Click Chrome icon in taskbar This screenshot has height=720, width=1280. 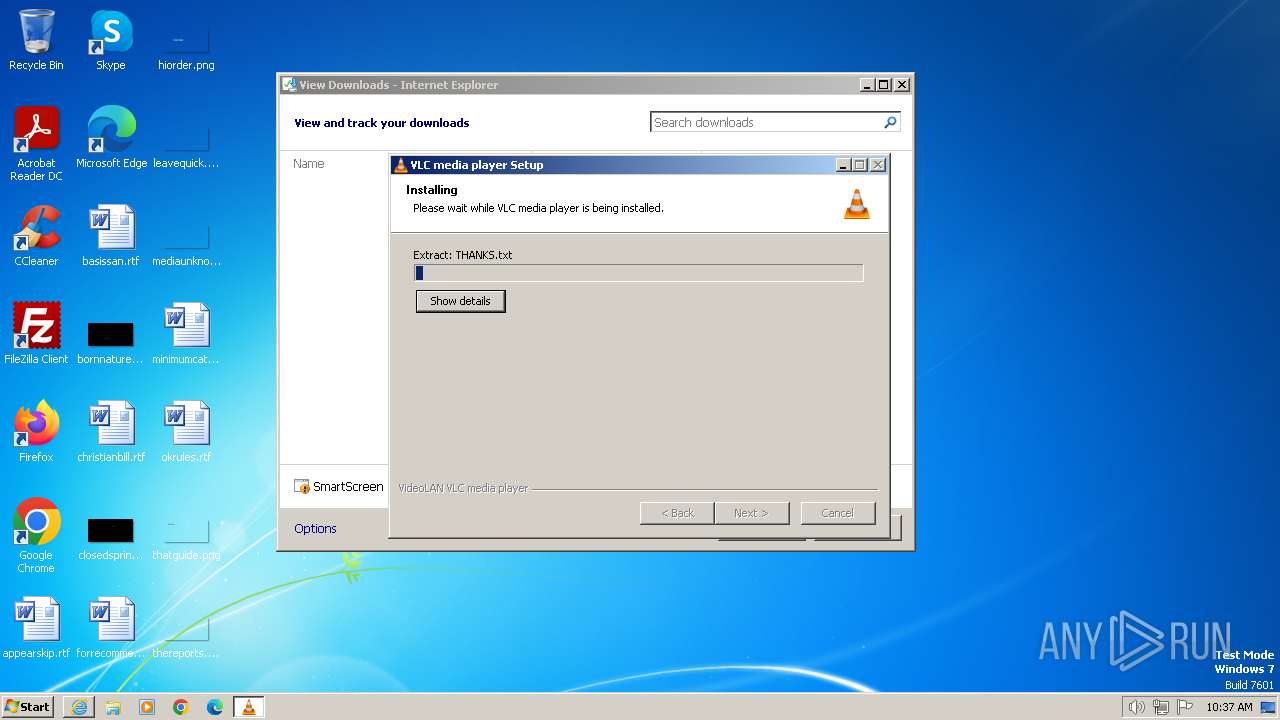click(x=181, y=707)
